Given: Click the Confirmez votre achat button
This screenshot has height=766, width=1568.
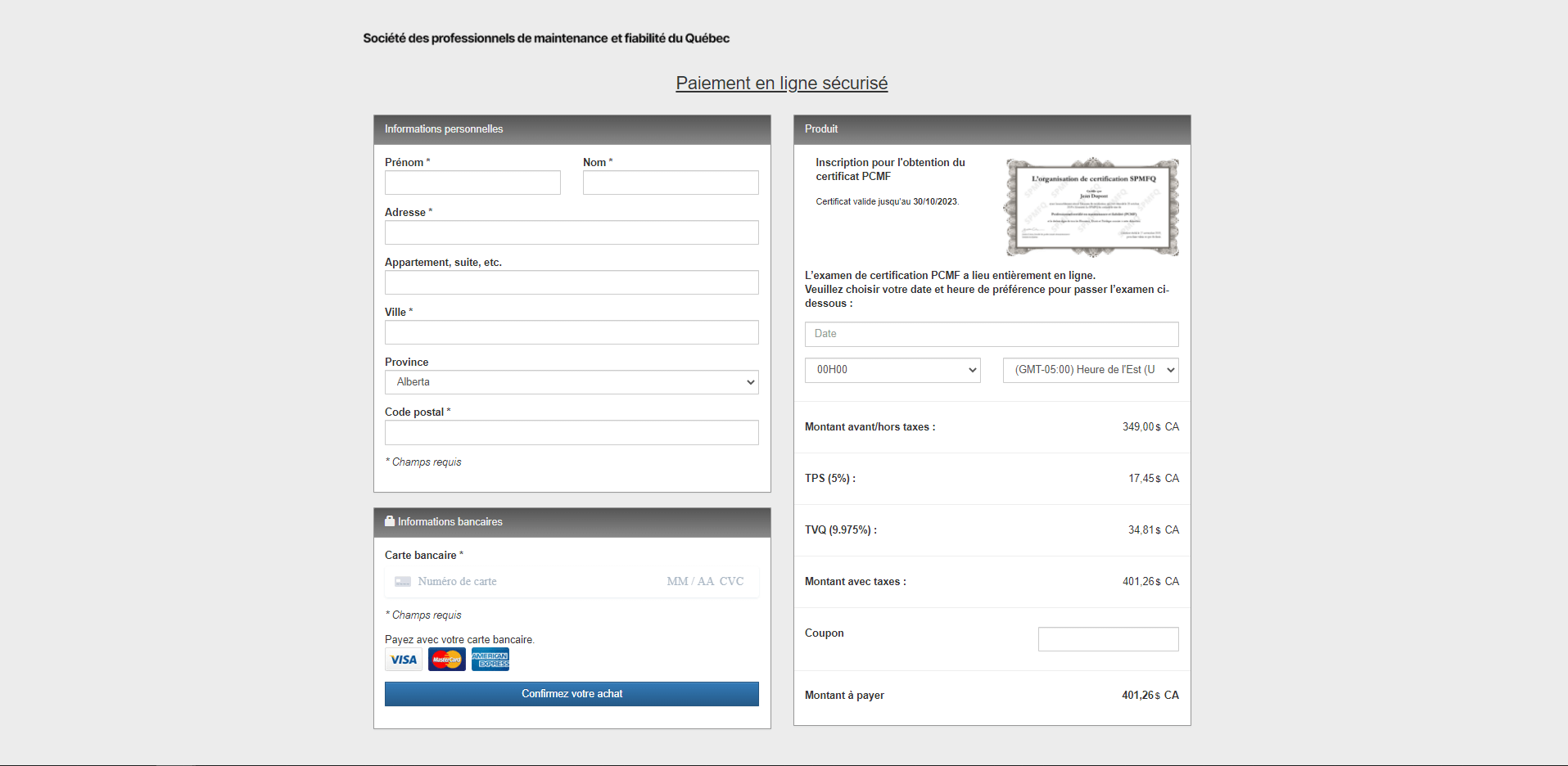Looking at the screenshot, I should click(x=572, y=694).
